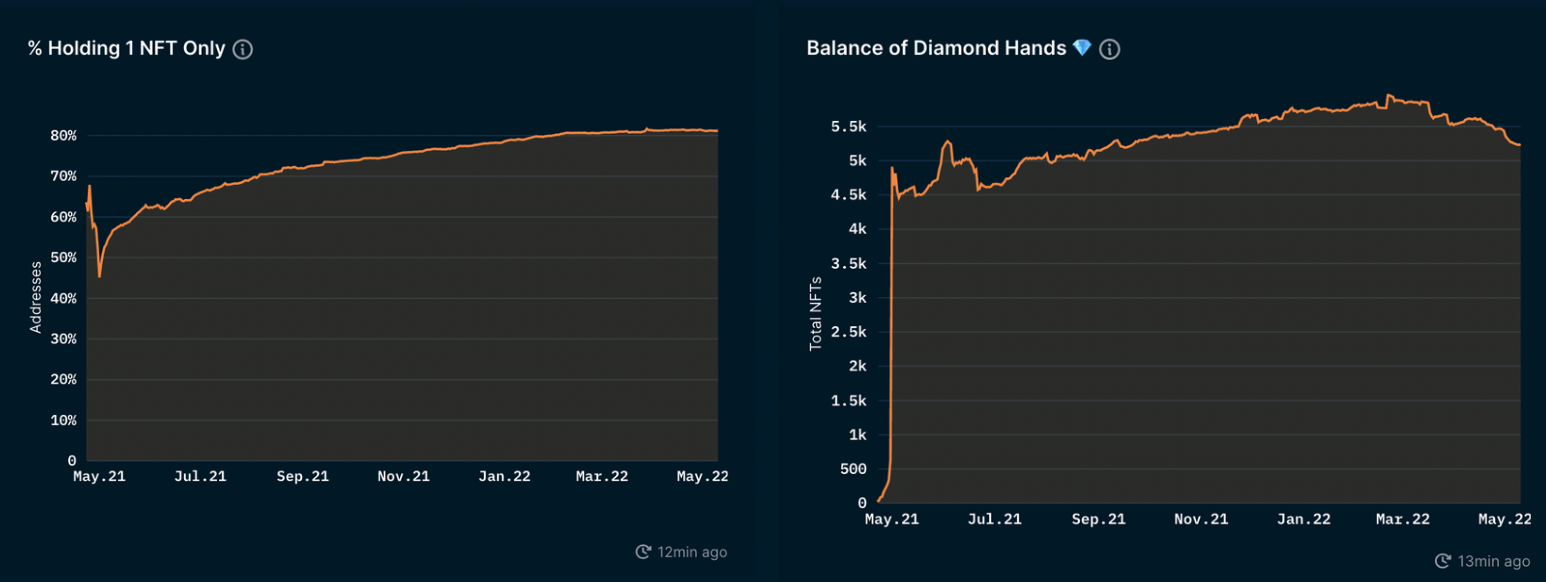Click the diamond emoji in right chart title

coord(1081,48)
